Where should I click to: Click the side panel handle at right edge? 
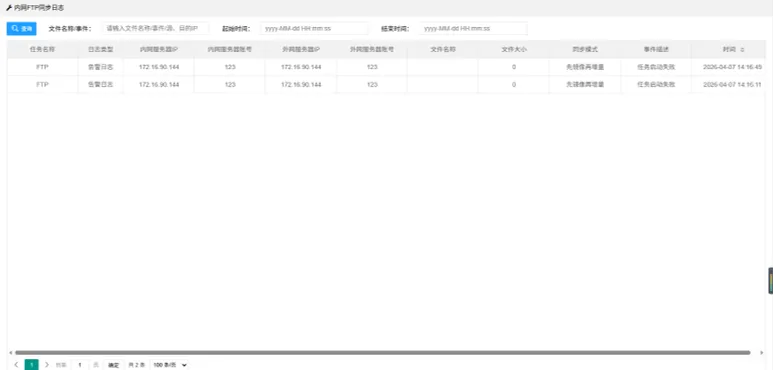771,281
